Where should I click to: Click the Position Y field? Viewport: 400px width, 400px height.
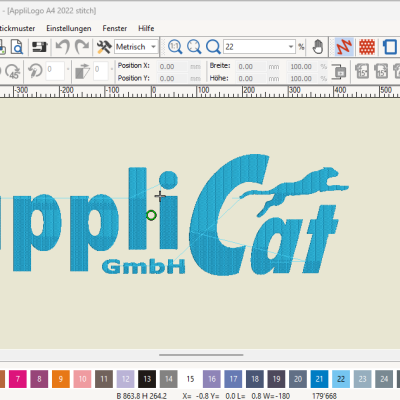173,78
